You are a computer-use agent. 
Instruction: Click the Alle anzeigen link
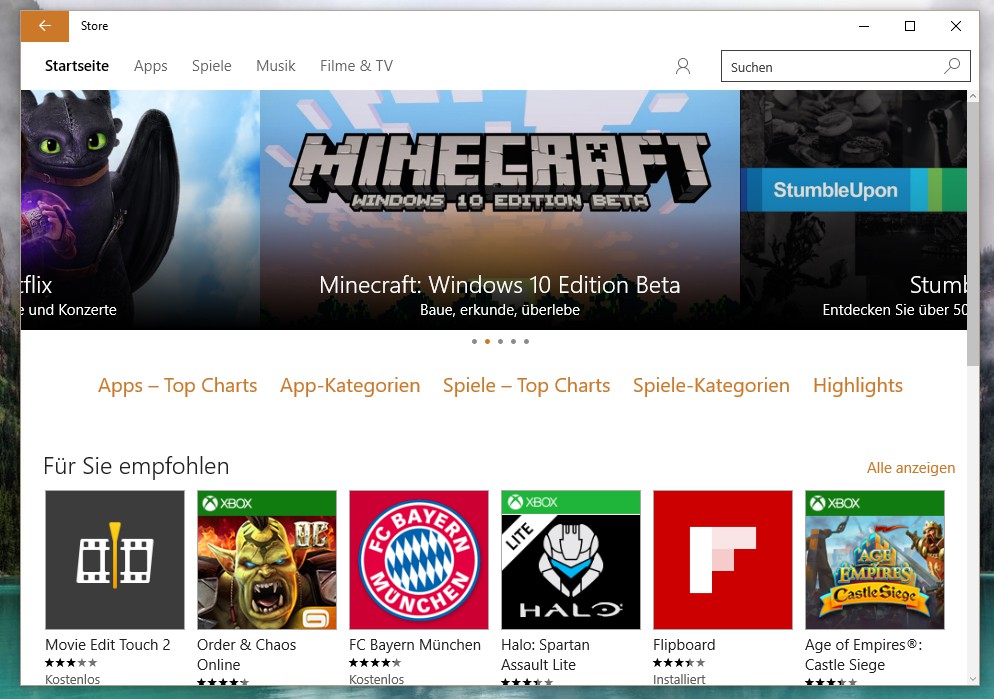(x=911, y=468)
